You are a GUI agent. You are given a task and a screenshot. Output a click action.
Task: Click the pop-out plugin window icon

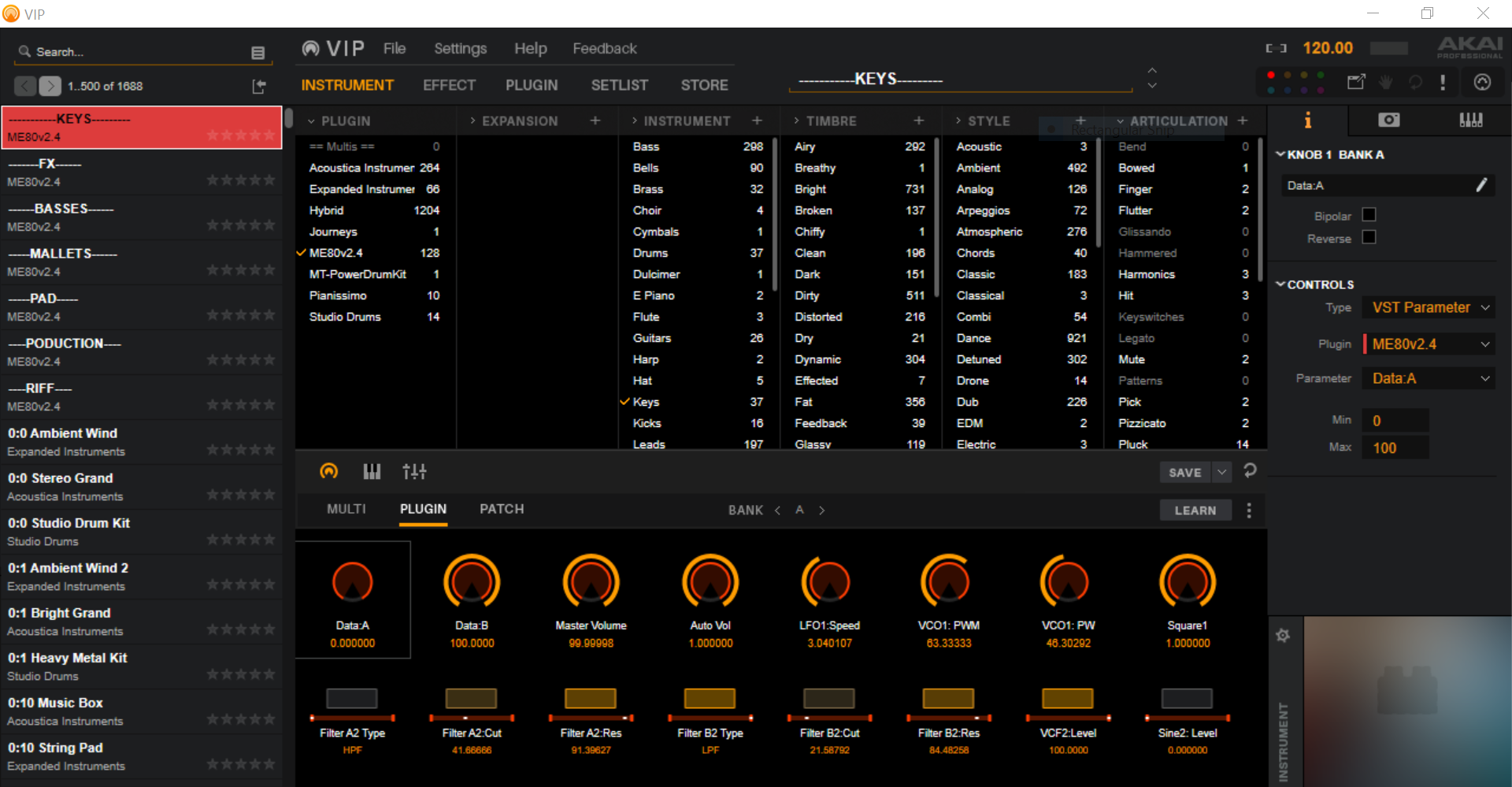pos(1356,82)
